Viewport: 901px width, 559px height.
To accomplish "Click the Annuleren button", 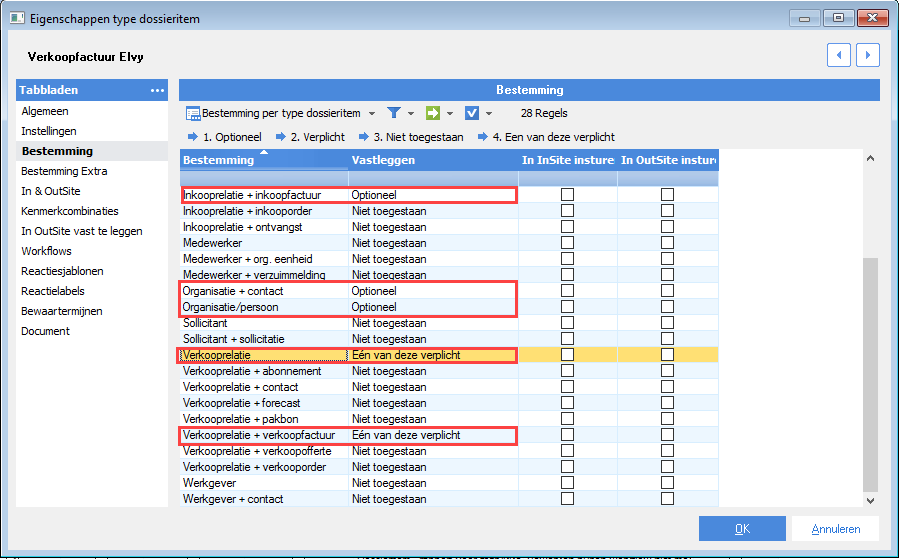I will click(835, 529).
